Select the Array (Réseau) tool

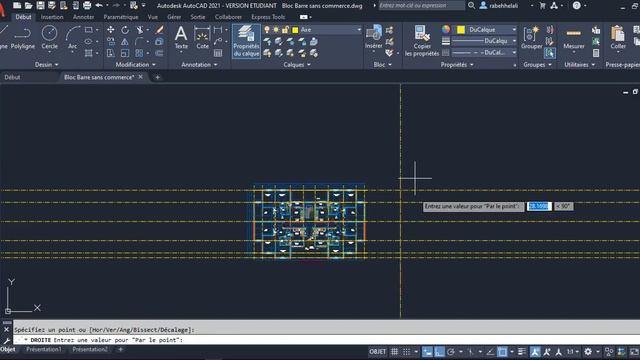(140, 53)
